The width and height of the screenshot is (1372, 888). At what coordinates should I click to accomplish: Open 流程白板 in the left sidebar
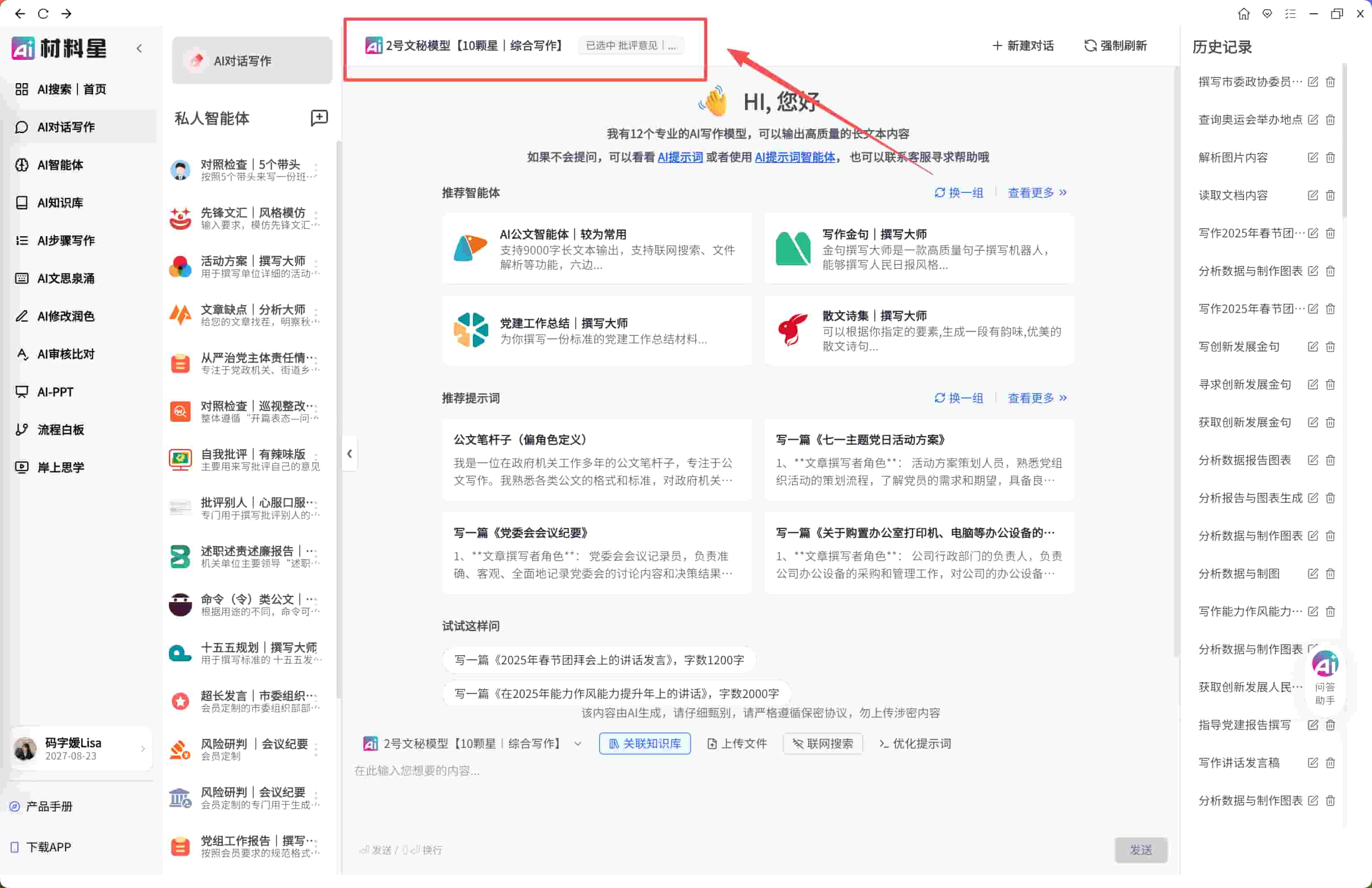coord(61,430)
